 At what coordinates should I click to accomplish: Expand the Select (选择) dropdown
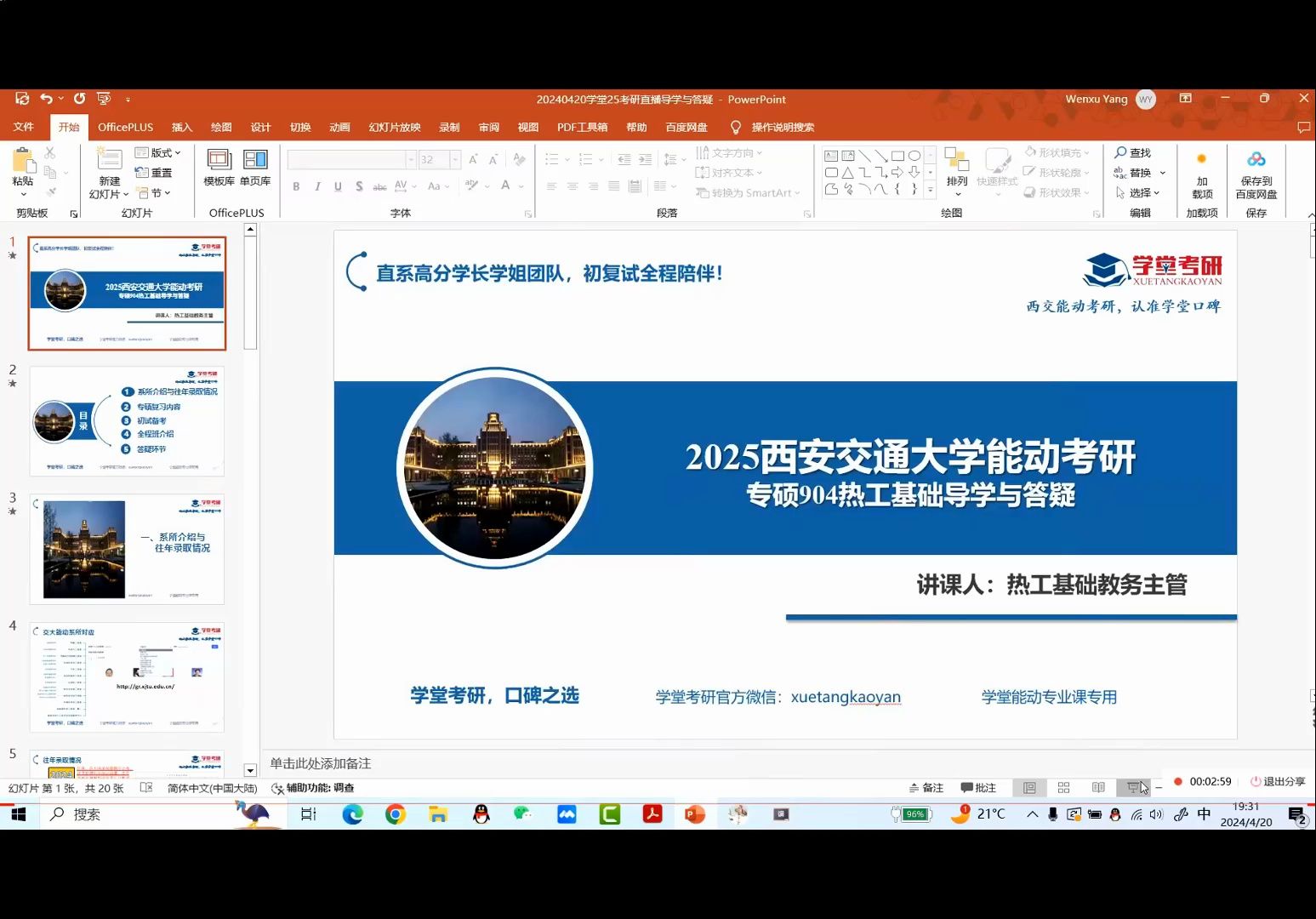tap(1137, 193)
